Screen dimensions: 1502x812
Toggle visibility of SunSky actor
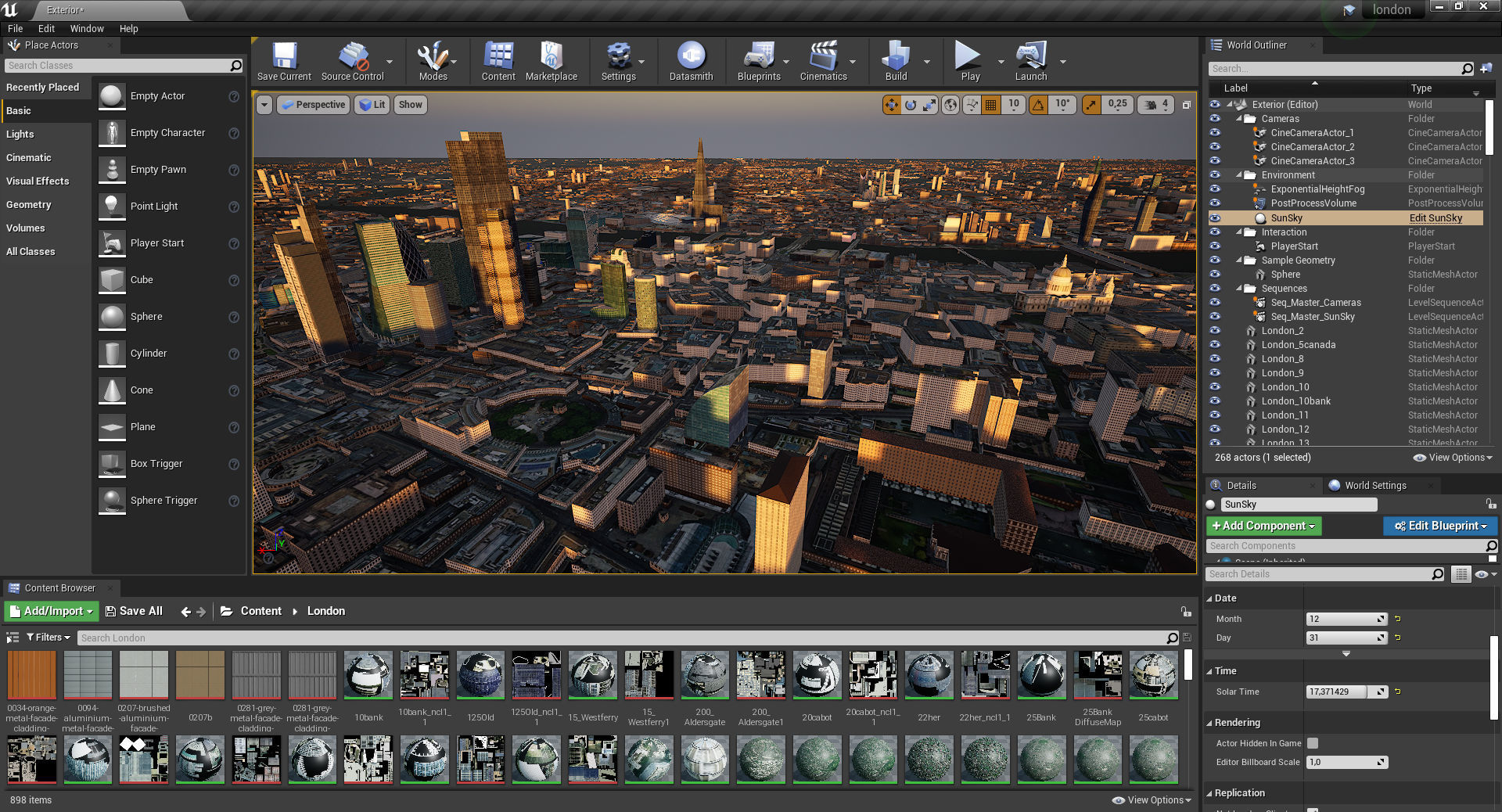(x=1215, y=218)
